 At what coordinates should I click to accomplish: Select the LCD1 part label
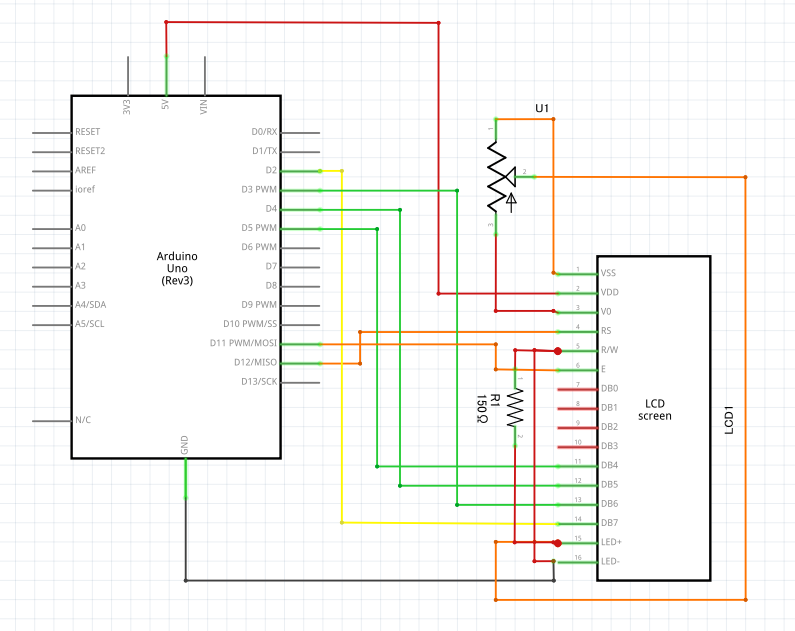coord(729,420)
